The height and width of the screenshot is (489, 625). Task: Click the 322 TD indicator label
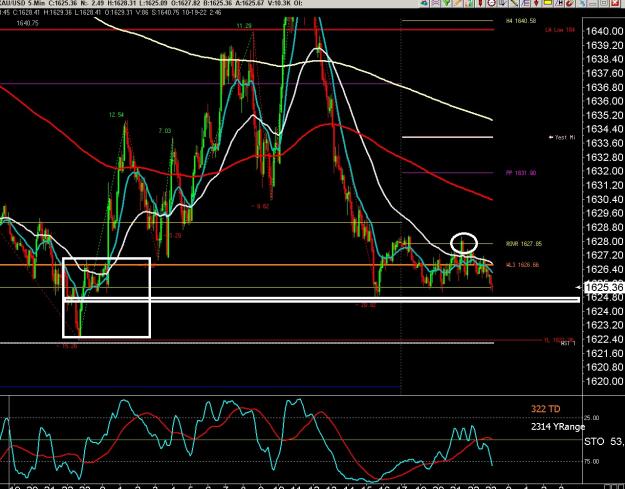click(545, 409)
